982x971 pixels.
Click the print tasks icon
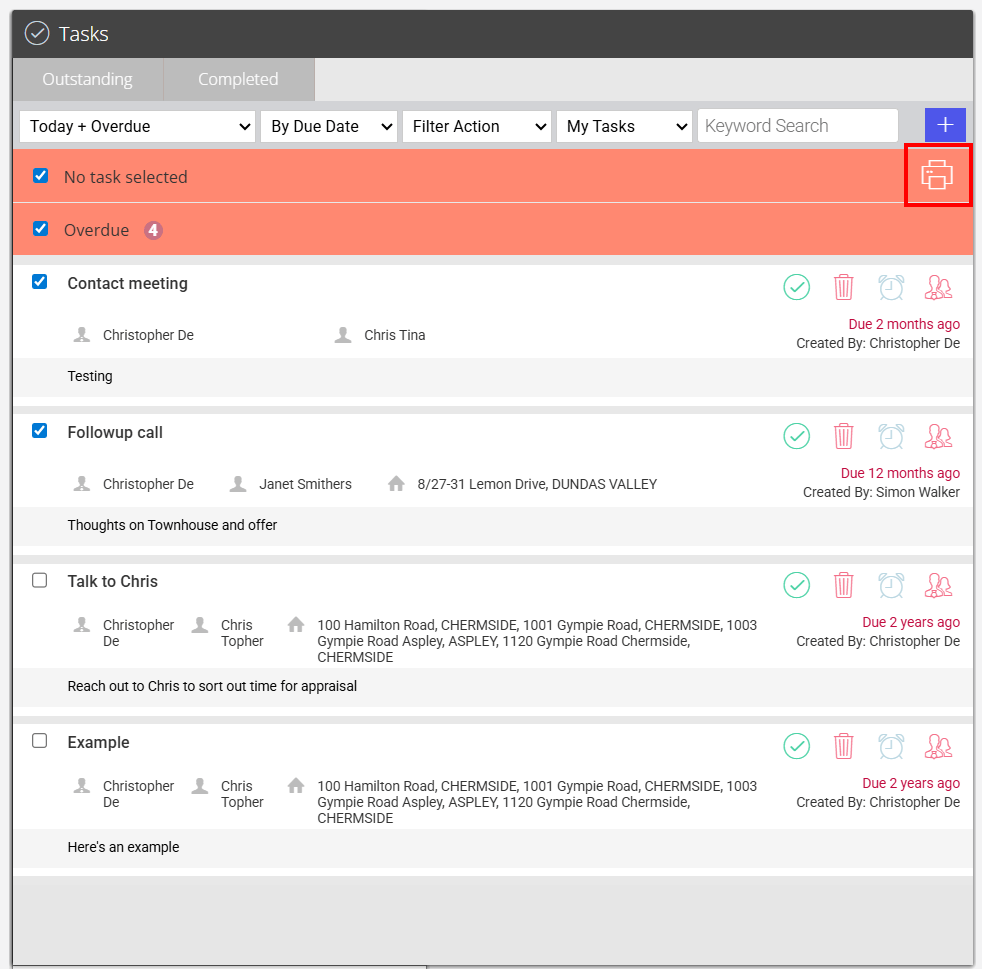coord(937,175)
